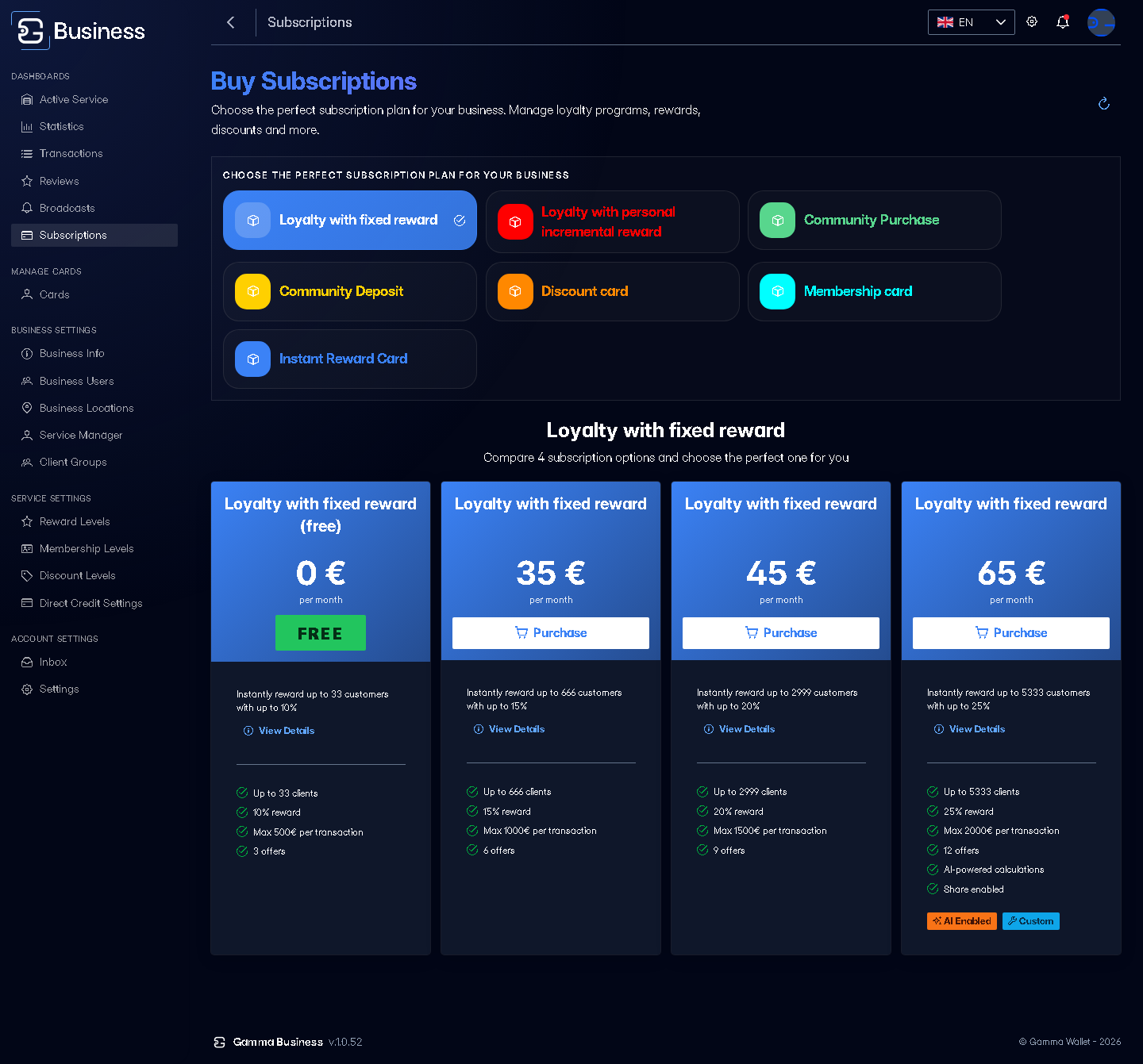The height and width of the screenshot is (1064, 1143).
Task: Open the settings gear in the header
Action: [x=1032, y=22]
